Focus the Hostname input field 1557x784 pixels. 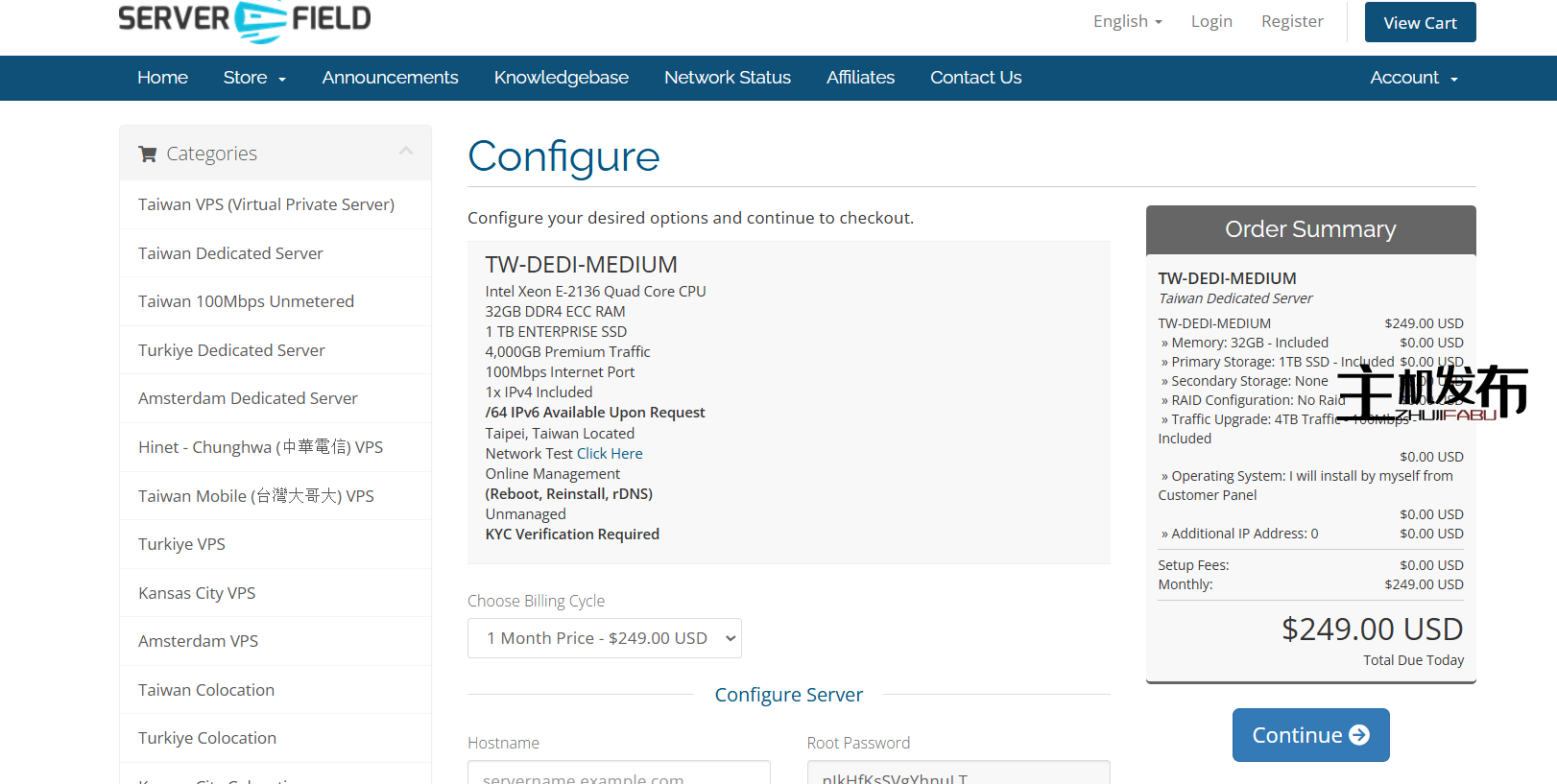pos(618,773)
